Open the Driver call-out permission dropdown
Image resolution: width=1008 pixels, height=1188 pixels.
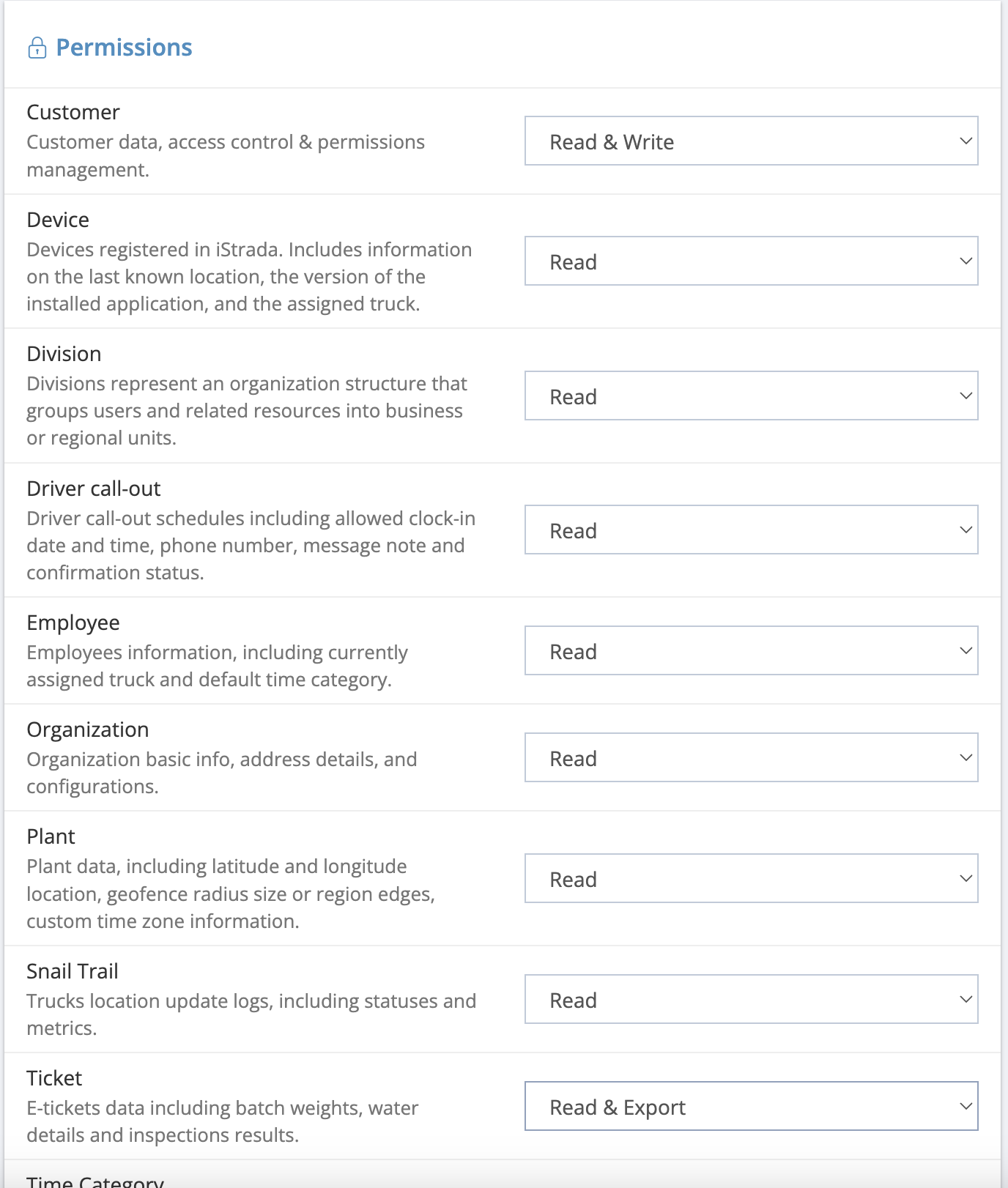[751, 530]
